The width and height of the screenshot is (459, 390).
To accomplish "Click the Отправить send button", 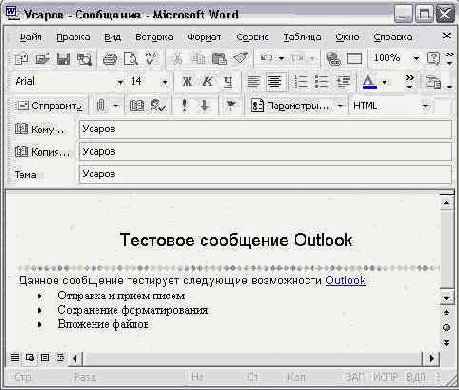I will [x=50, y=106].
